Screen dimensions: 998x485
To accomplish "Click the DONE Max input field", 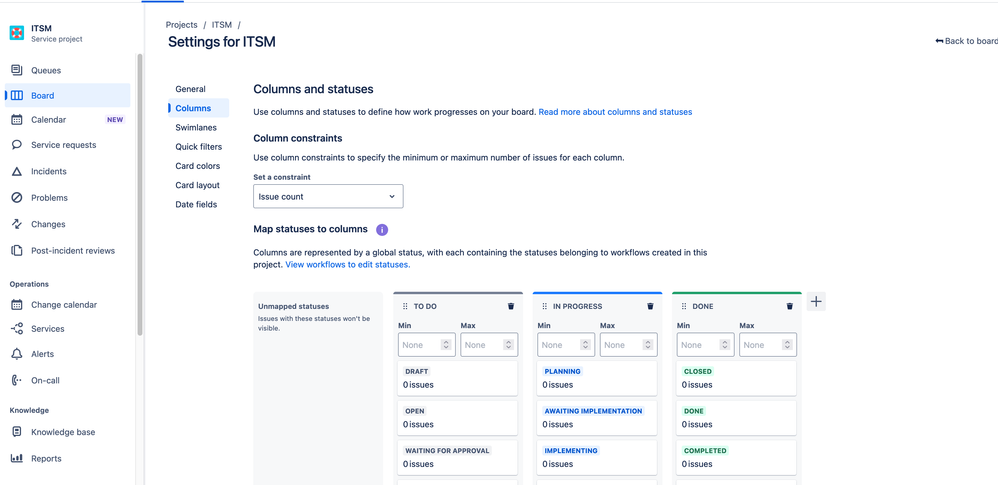I will (768, 345).
